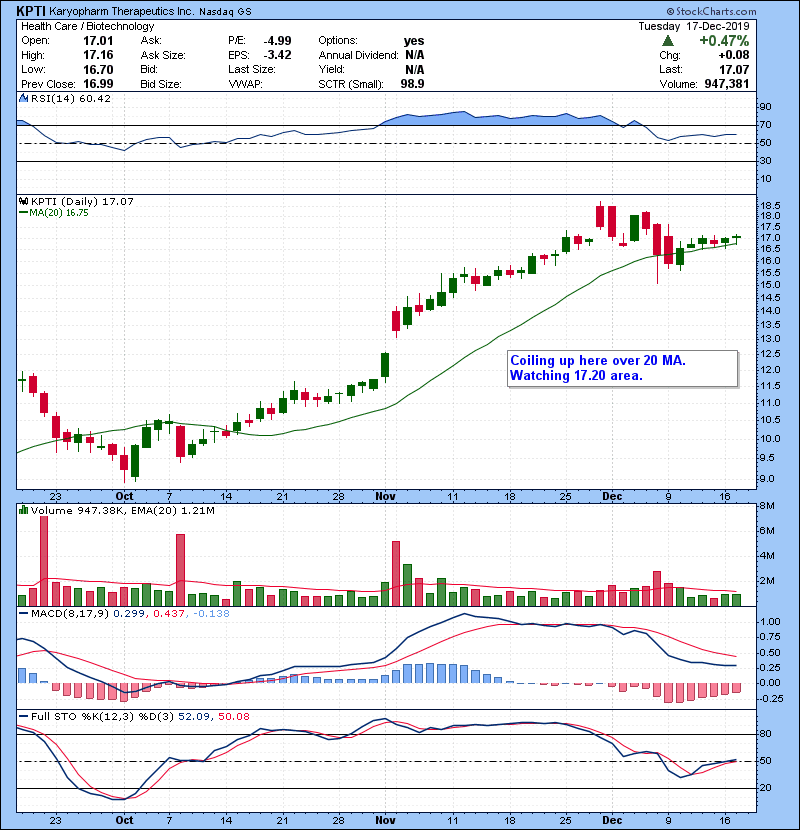Click the Bid Size label

click(x=161, y=84)
